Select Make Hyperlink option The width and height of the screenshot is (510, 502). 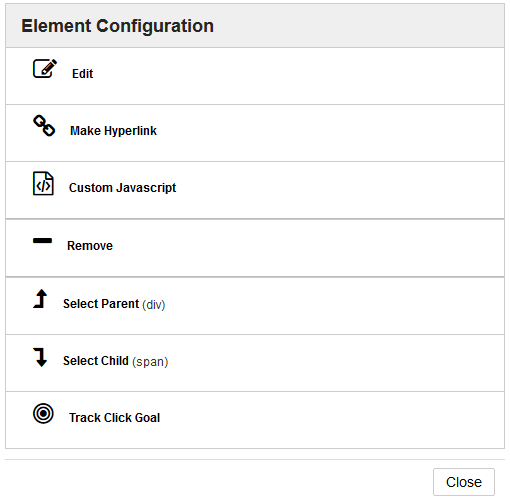click(x=255, y=133)
